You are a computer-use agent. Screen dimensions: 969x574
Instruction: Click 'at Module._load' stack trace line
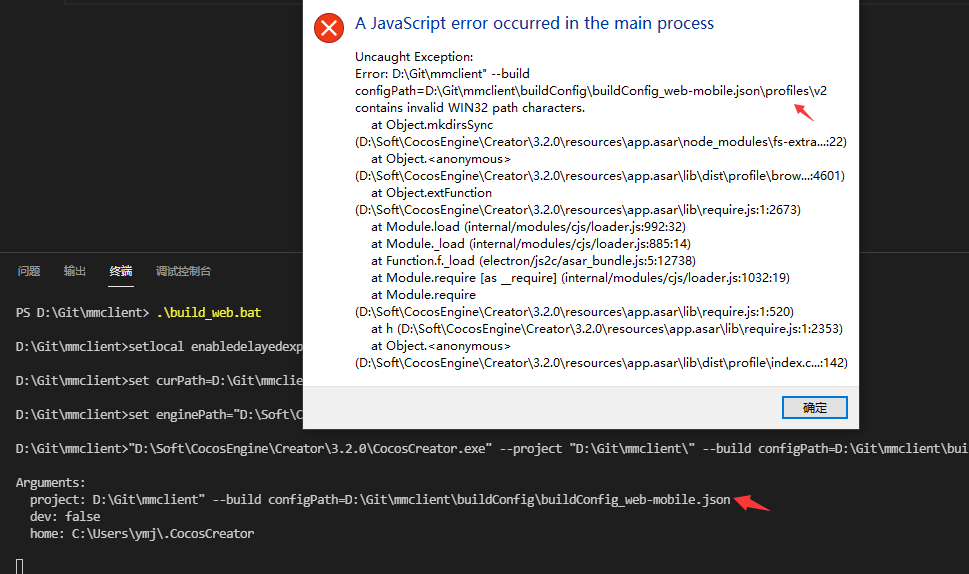(531, 244)
